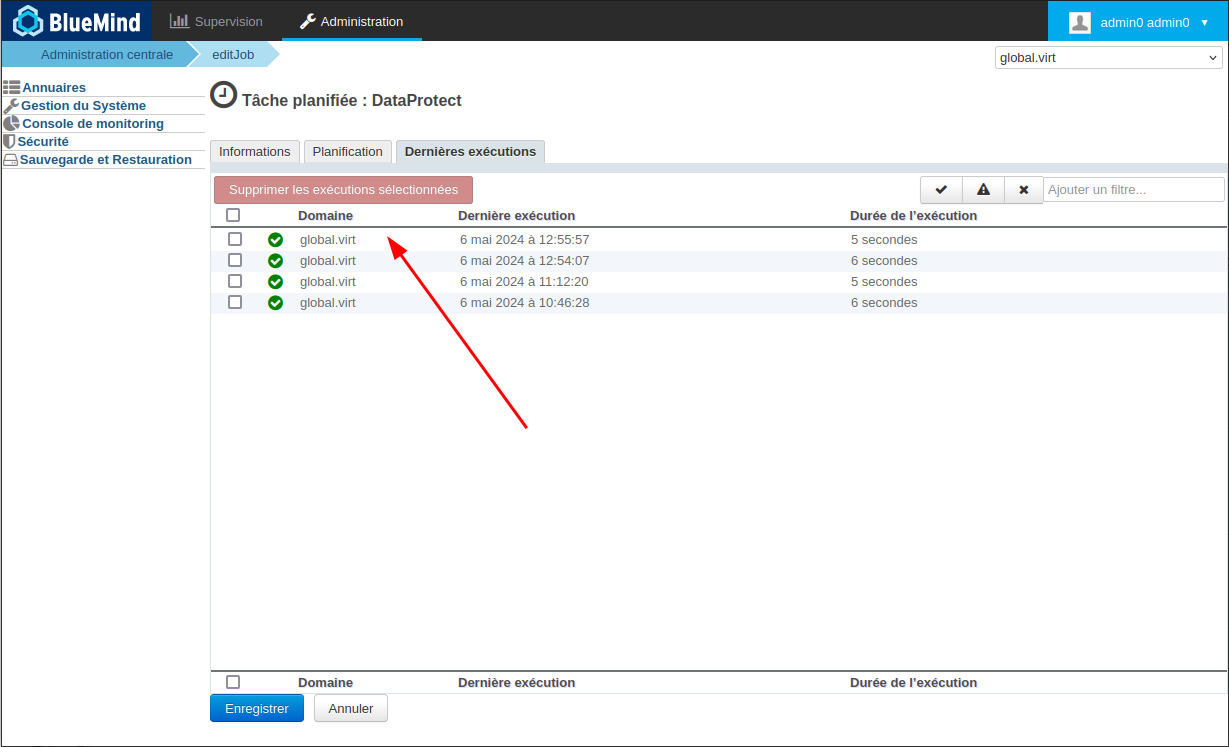Click the Annuaires directory icon
The image size is (1229, 747).
coord(12,88)
